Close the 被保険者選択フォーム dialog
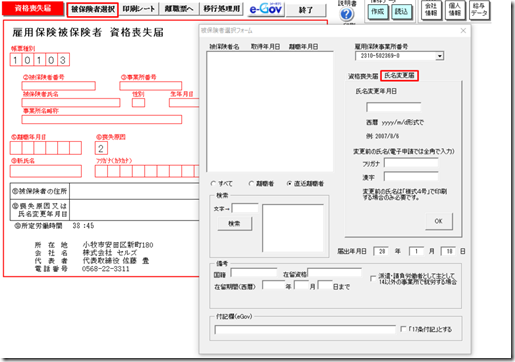The width and height of the screenshot is (515, 362). pyautogui.click(x=463, y=31)
